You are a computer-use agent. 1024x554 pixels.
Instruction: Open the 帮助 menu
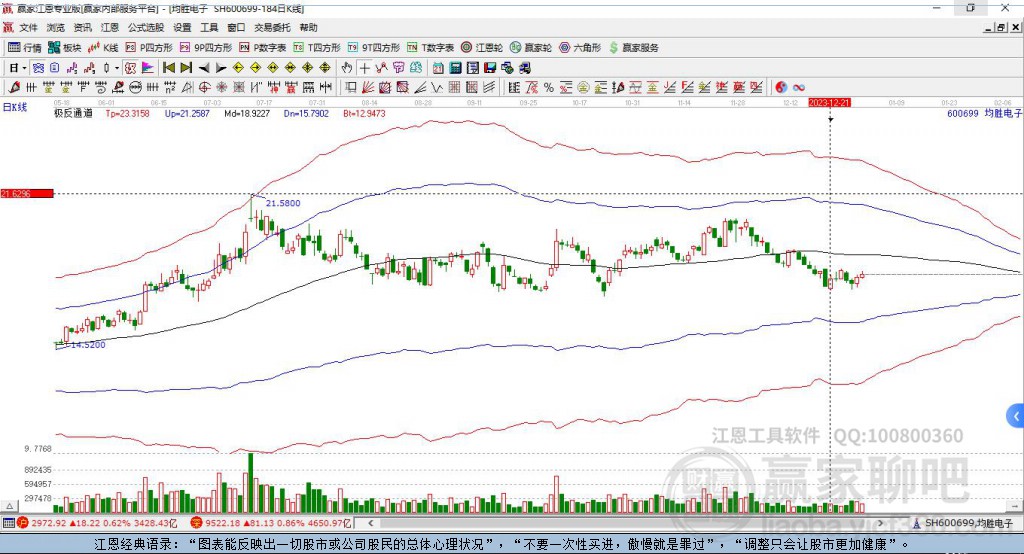(x=308, y=27)
